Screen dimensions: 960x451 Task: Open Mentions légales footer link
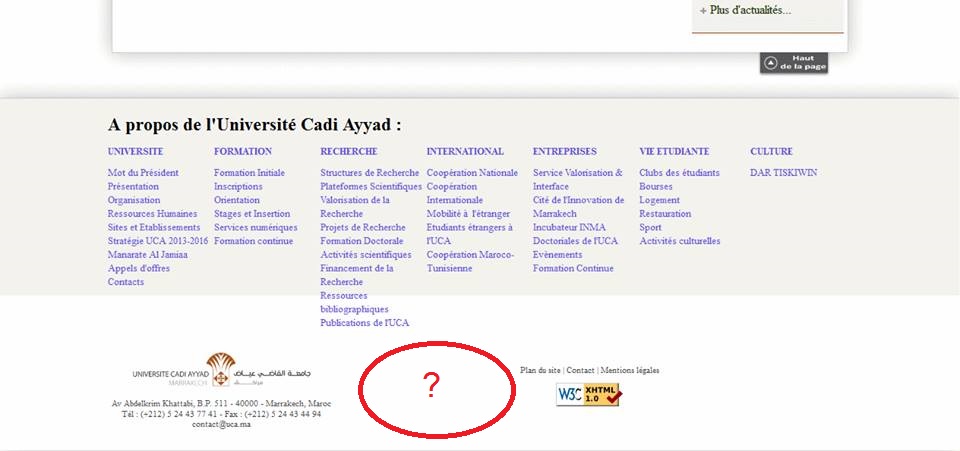coord(630,370)
